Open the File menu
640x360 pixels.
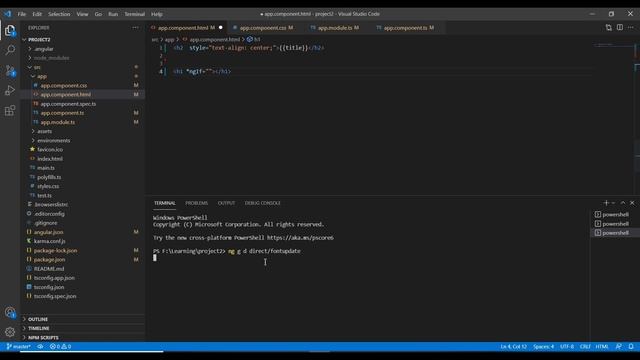coord(22,14)
